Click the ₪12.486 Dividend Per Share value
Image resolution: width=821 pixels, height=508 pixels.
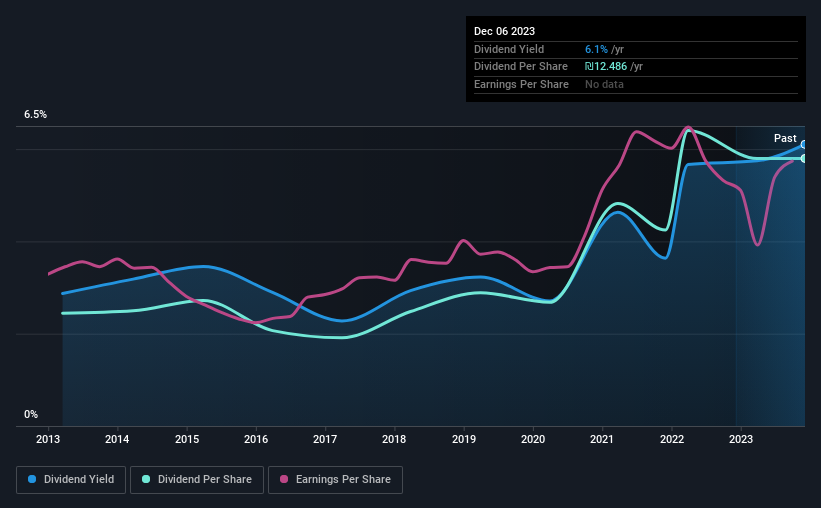pos(606,67)
